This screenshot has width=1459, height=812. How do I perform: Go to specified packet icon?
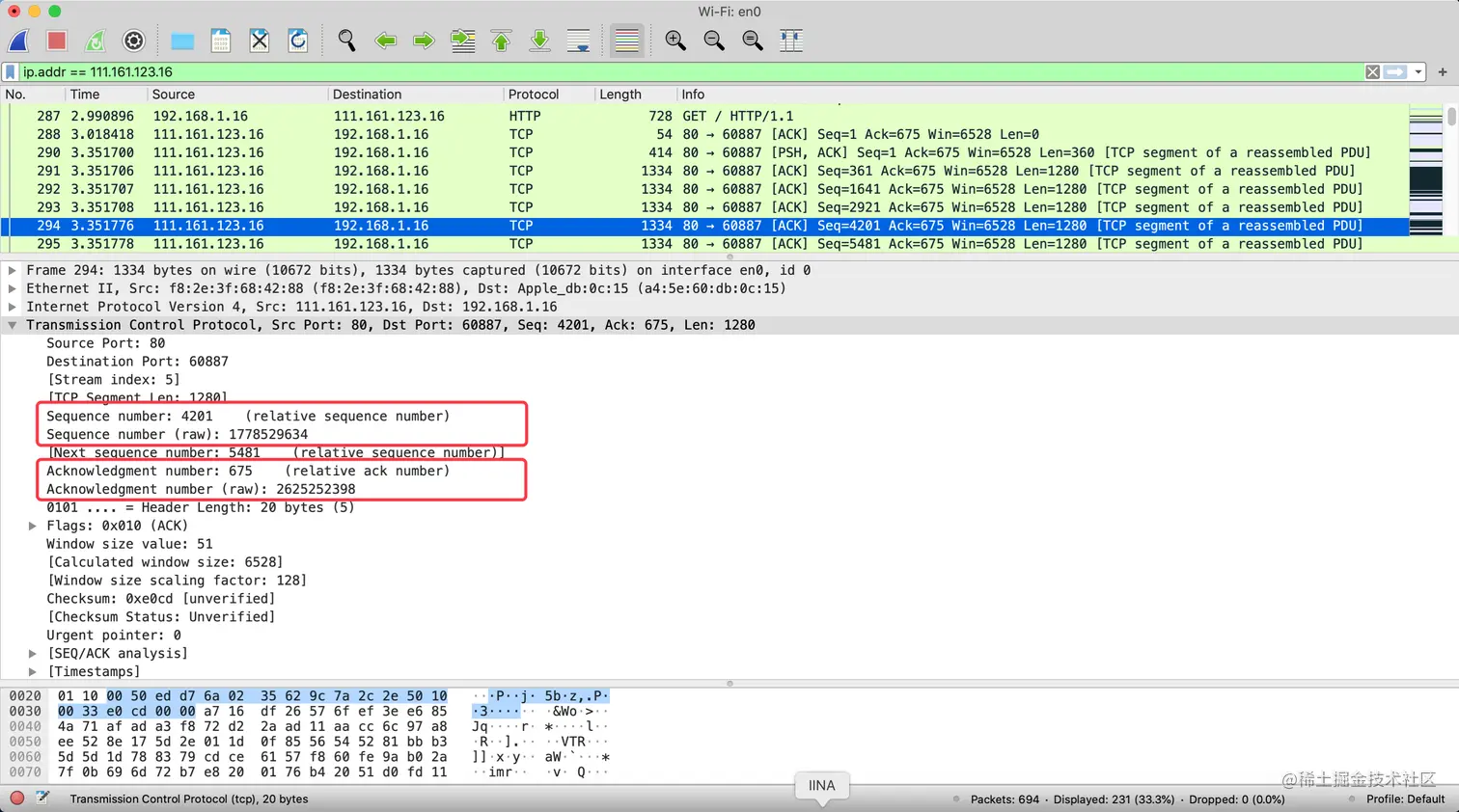pyautogui.click(x=463, y=41)
